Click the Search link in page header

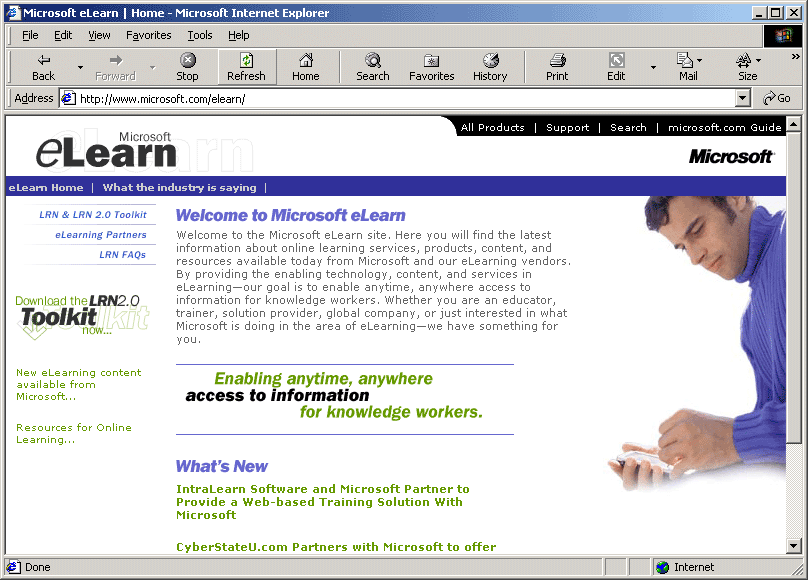(x=628, y=127)
